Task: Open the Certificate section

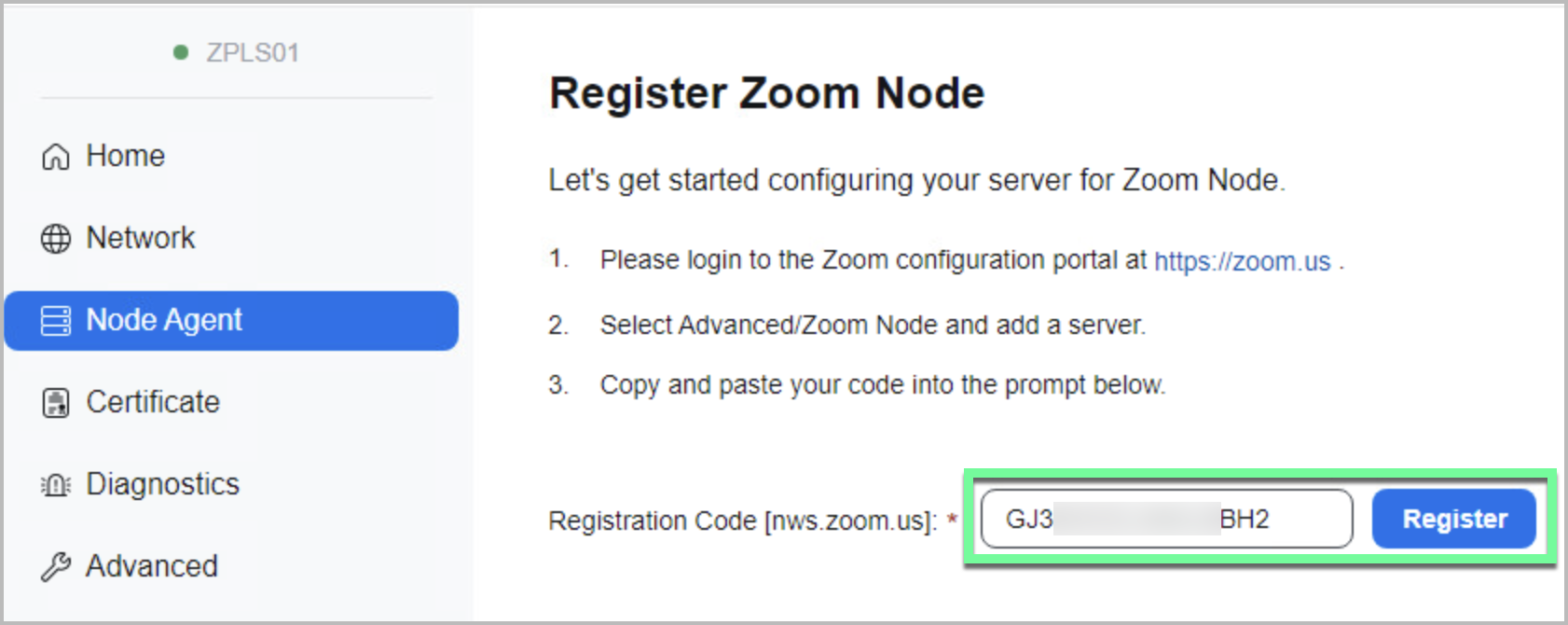Action: click(153, 402)
